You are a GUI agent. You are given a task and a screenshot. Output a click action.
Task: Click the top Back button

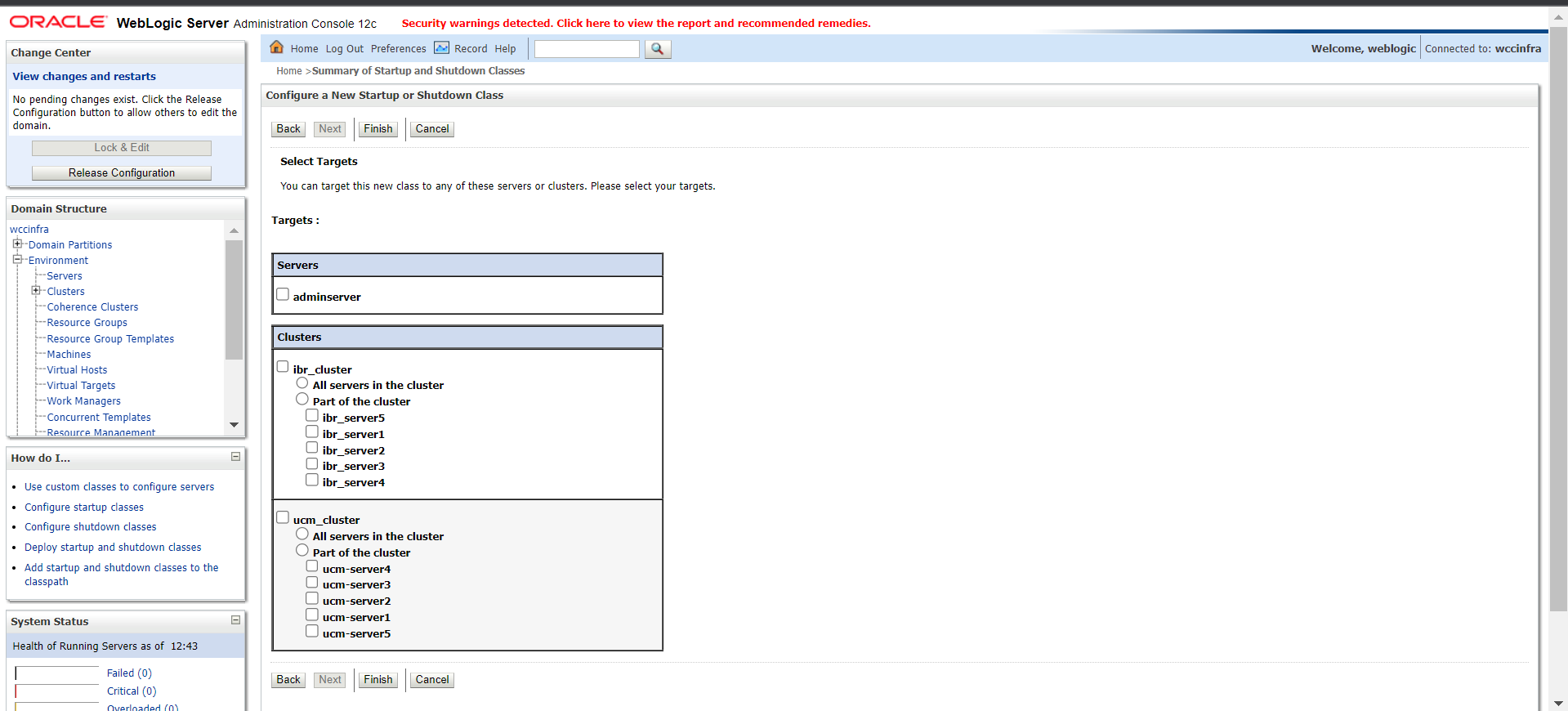click(x=288, y=129)
